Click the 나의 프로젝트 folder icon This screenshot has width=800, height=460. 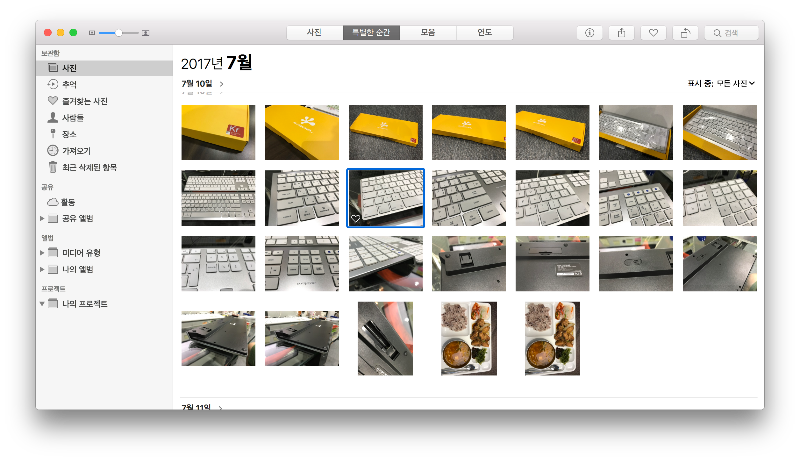pos(53,303)
